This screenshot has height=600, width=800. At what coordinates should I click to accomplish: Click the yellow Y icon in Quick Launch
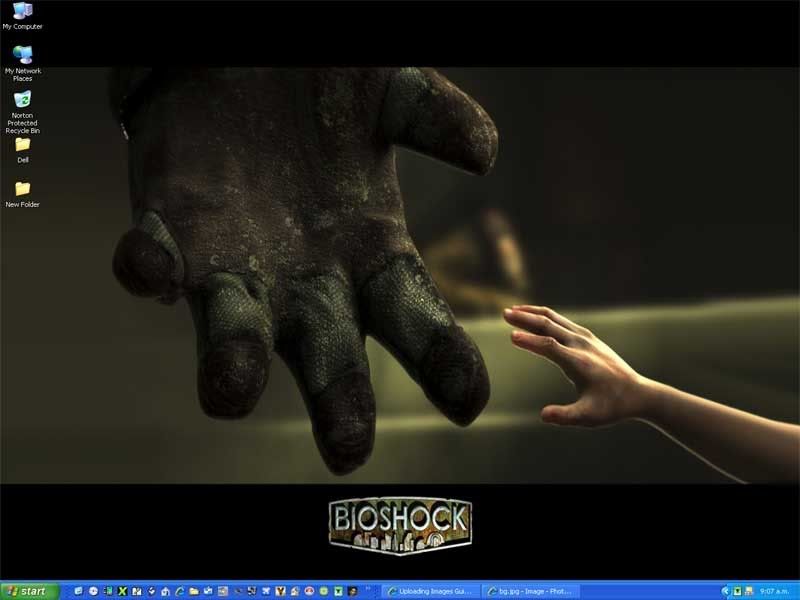pyautogui.click(x=282, y=591)
